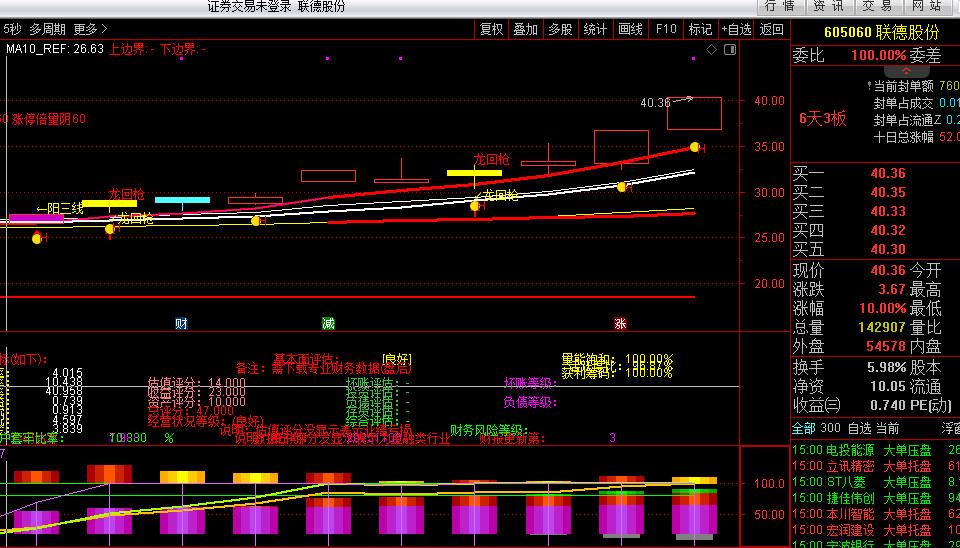The image size is (960, 548).
Task: Click the 复权 toolbar button
Action: coord(491,29)
